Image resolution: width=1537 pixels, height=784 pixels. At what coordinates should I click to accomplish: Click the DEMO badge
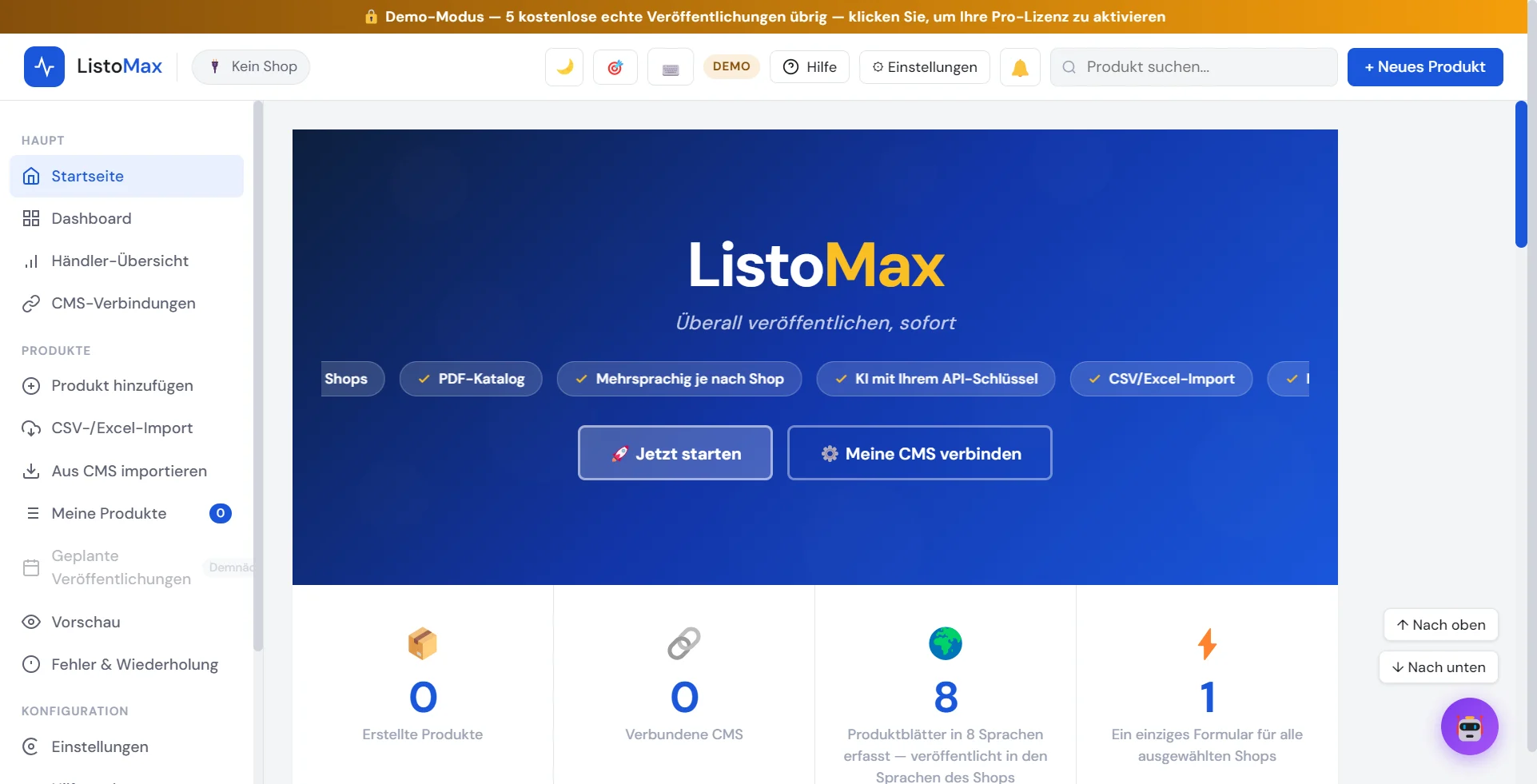click(x=731, y=66)
